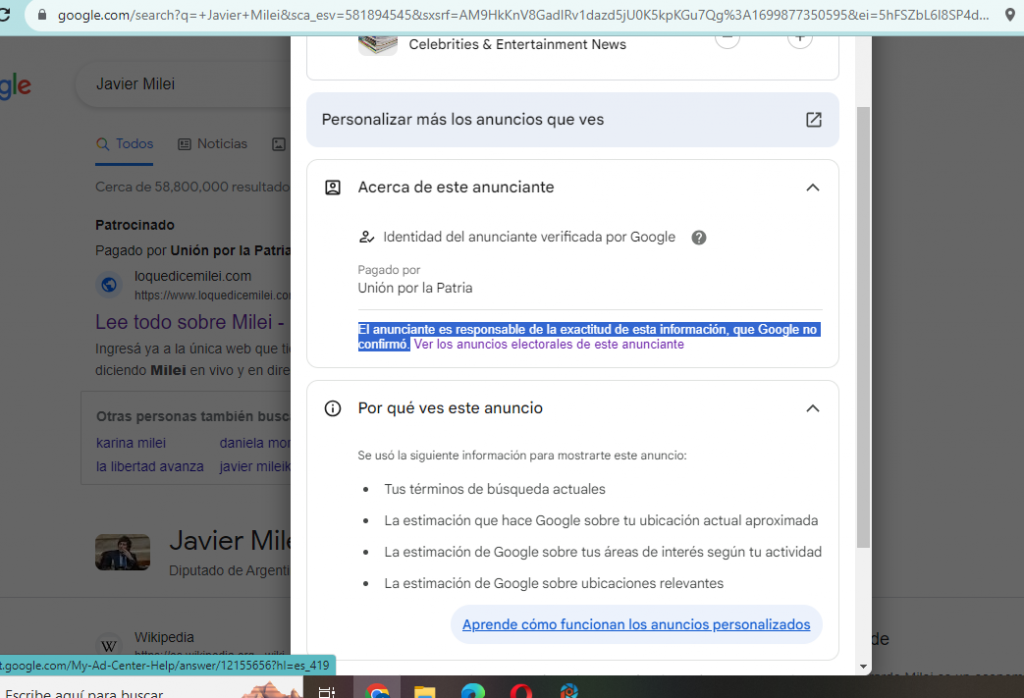Launch Opera browser from the taskbar

522,690
